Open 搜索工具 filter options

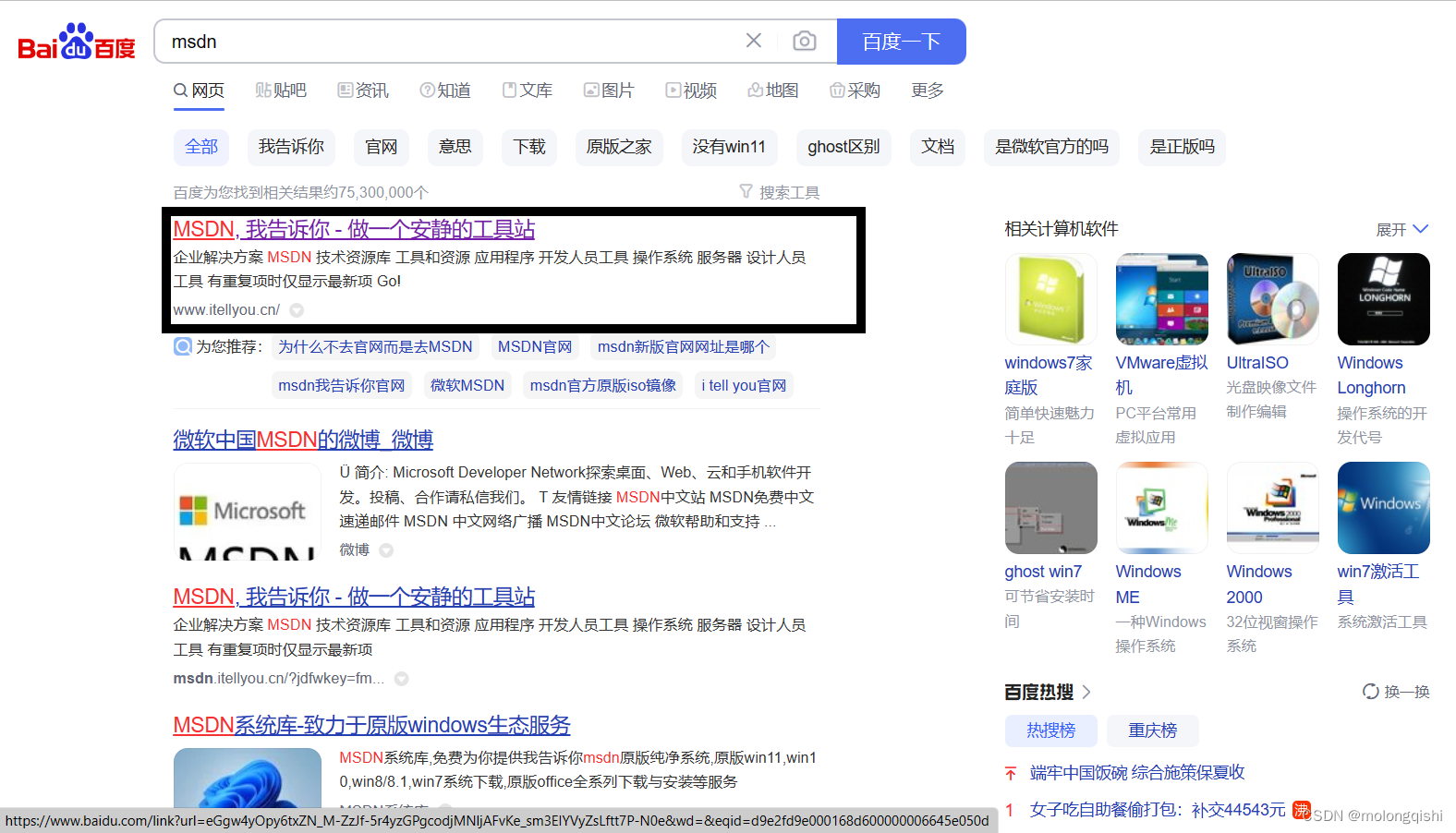[780, 192]
